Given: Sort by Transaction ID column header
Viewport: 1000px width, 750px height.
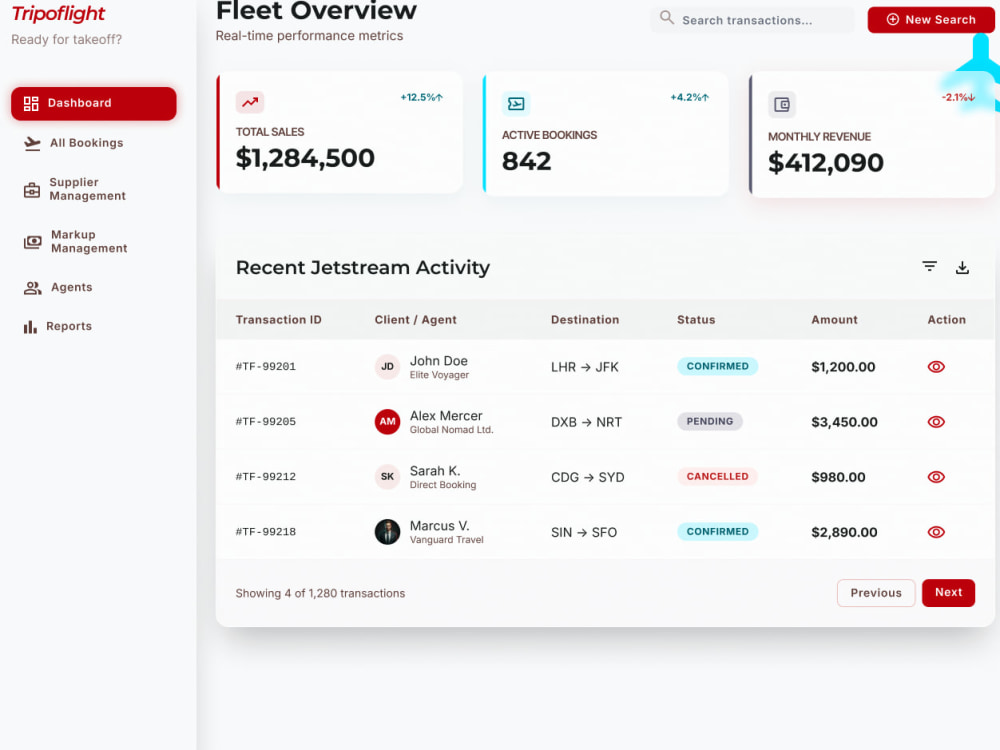Looking at the screenshot, I should pos(279,320).
